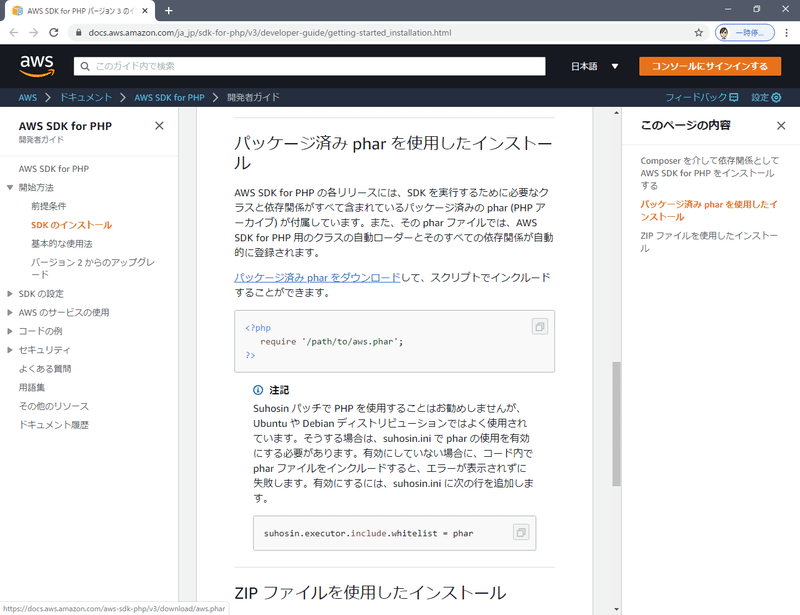The image size is (800, 615).
Task: Click the 注記 info icon
Action: coord(258,390)
